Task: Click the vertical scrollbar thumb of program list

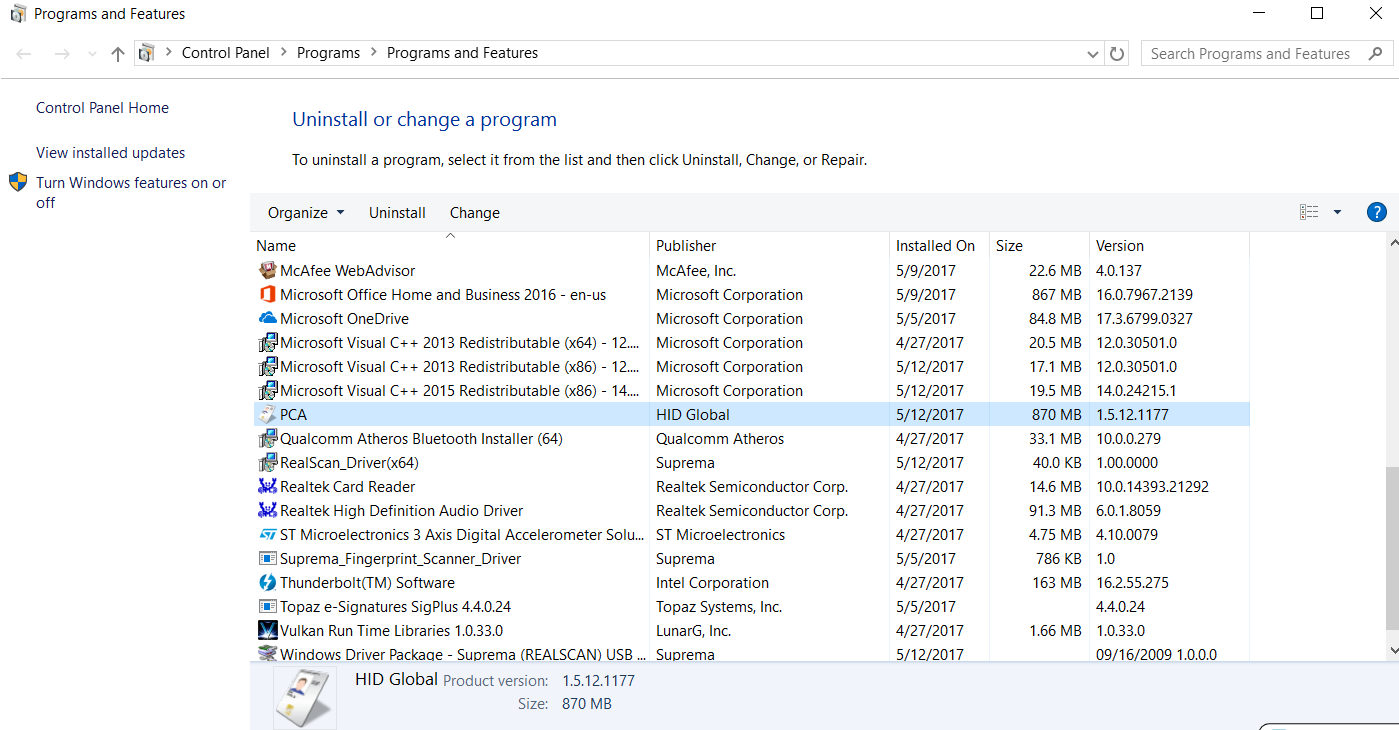Action: coord(1391,549)
